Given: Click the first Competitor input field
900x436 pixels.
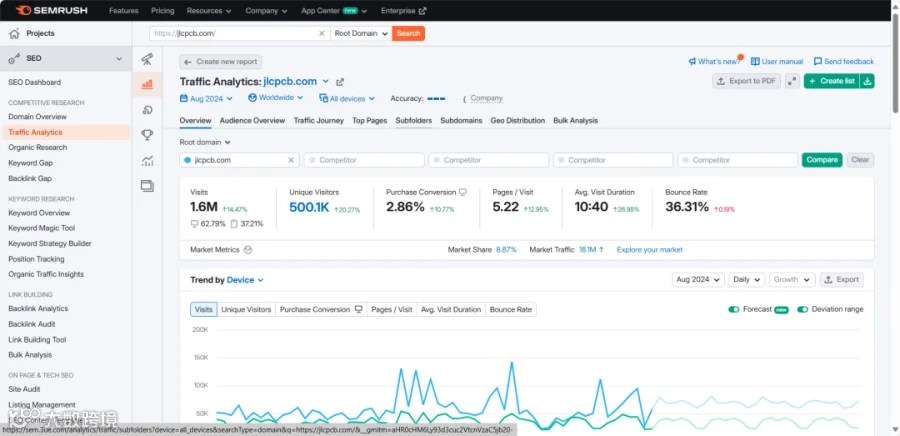Looking at the screenshot, I should [364, 160].
